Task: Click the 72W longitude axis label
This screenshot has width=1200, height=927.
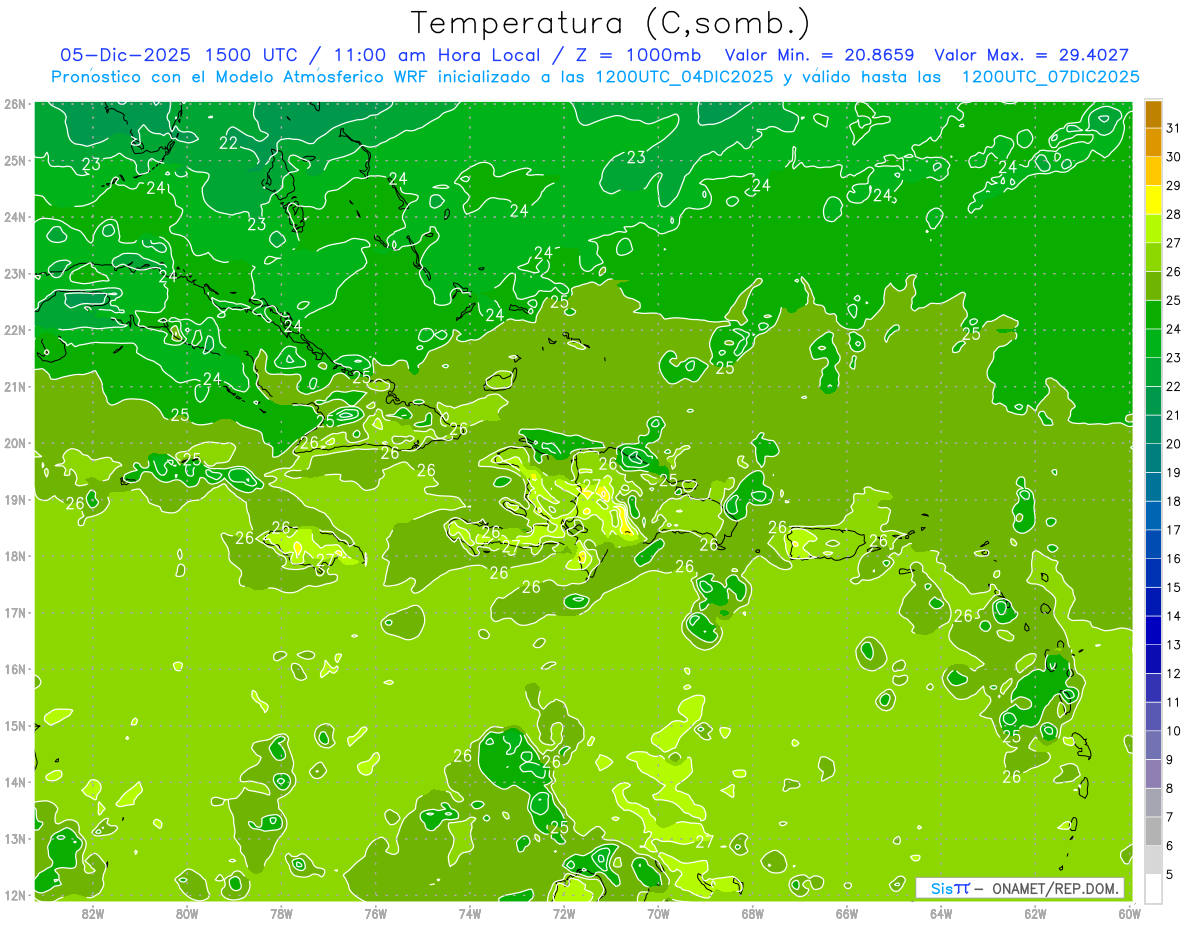Action: tap(564, 913)
